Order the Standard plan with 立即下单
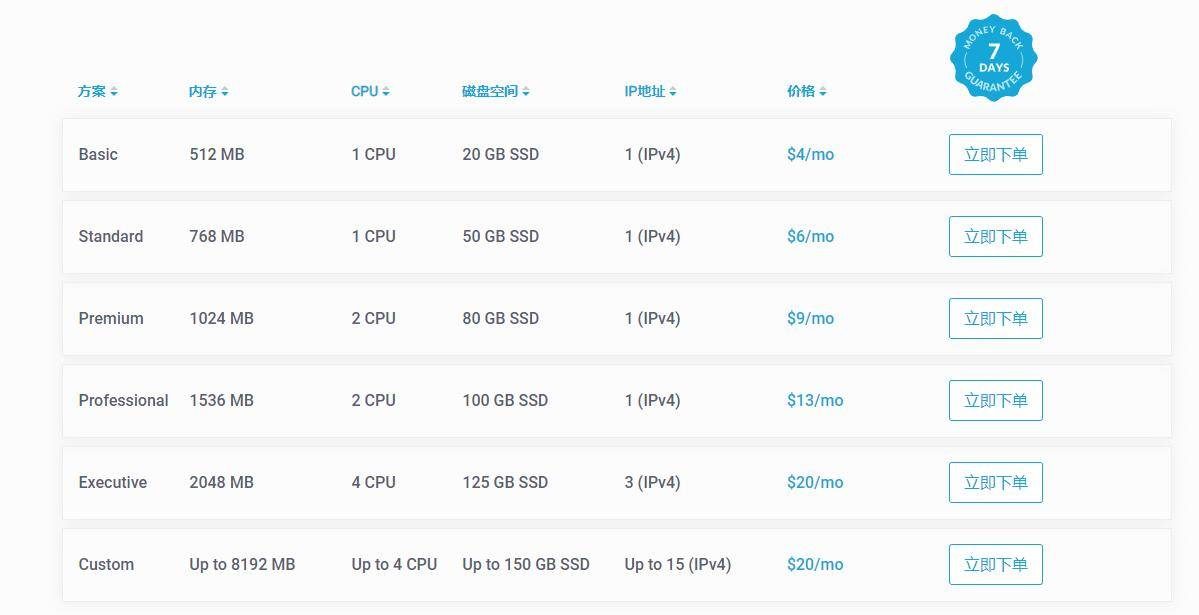1199x615 pixels. click(x=996, y=236)
